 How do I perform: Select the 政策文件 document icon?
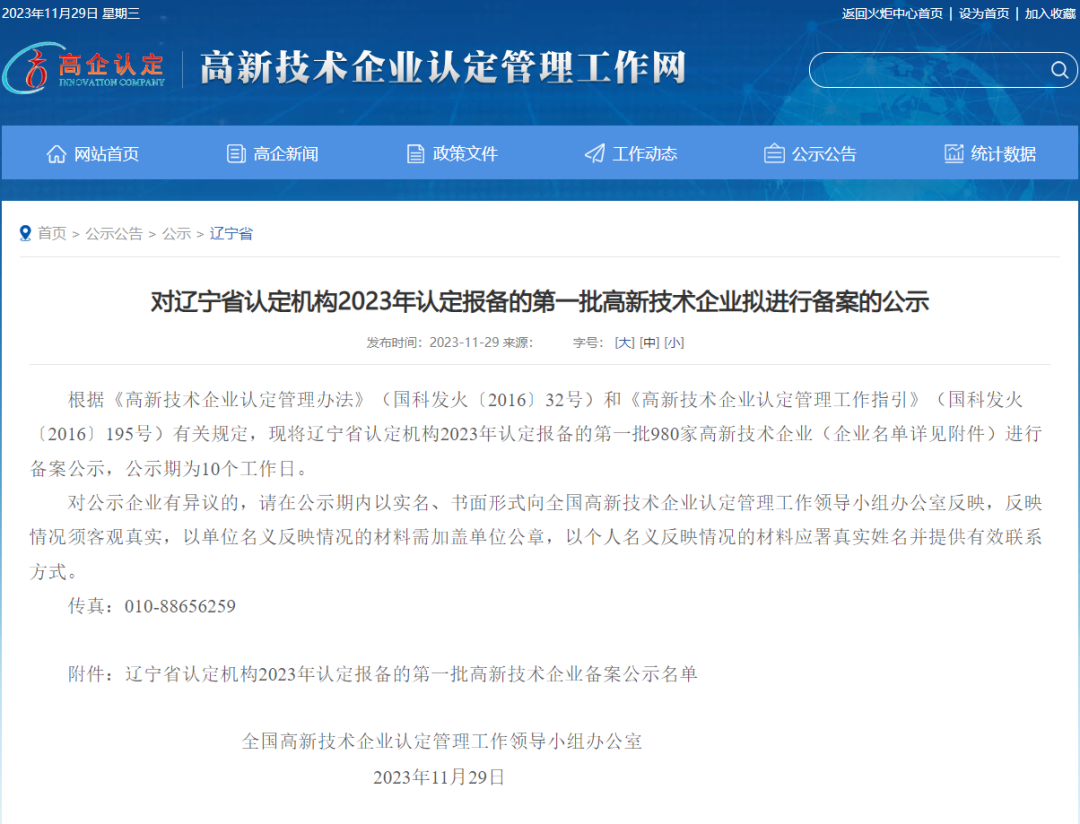coord(414,154)
